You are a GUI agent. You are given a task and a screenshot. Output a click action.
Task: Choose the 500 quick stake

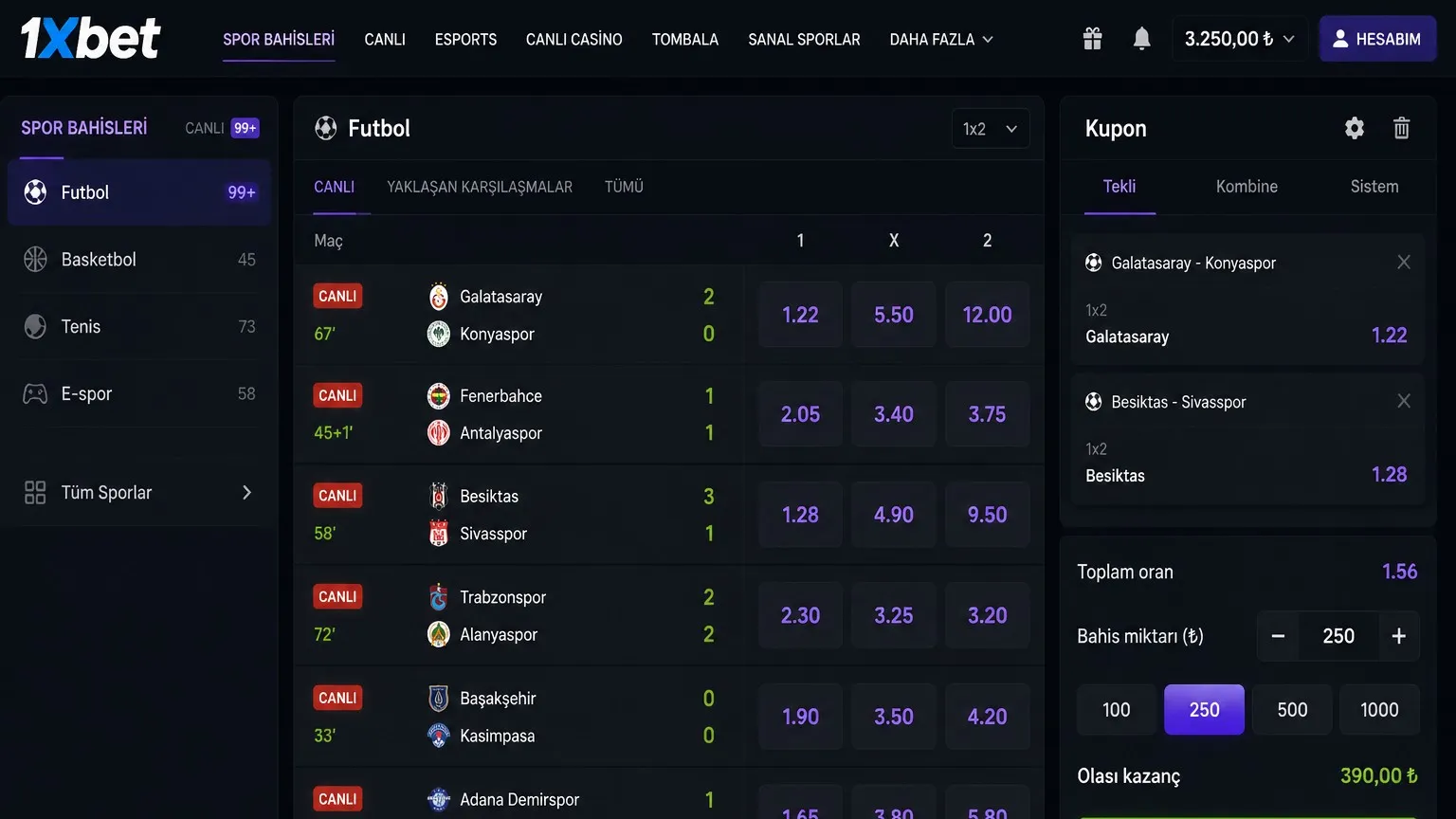click(x=1292, y=709)
